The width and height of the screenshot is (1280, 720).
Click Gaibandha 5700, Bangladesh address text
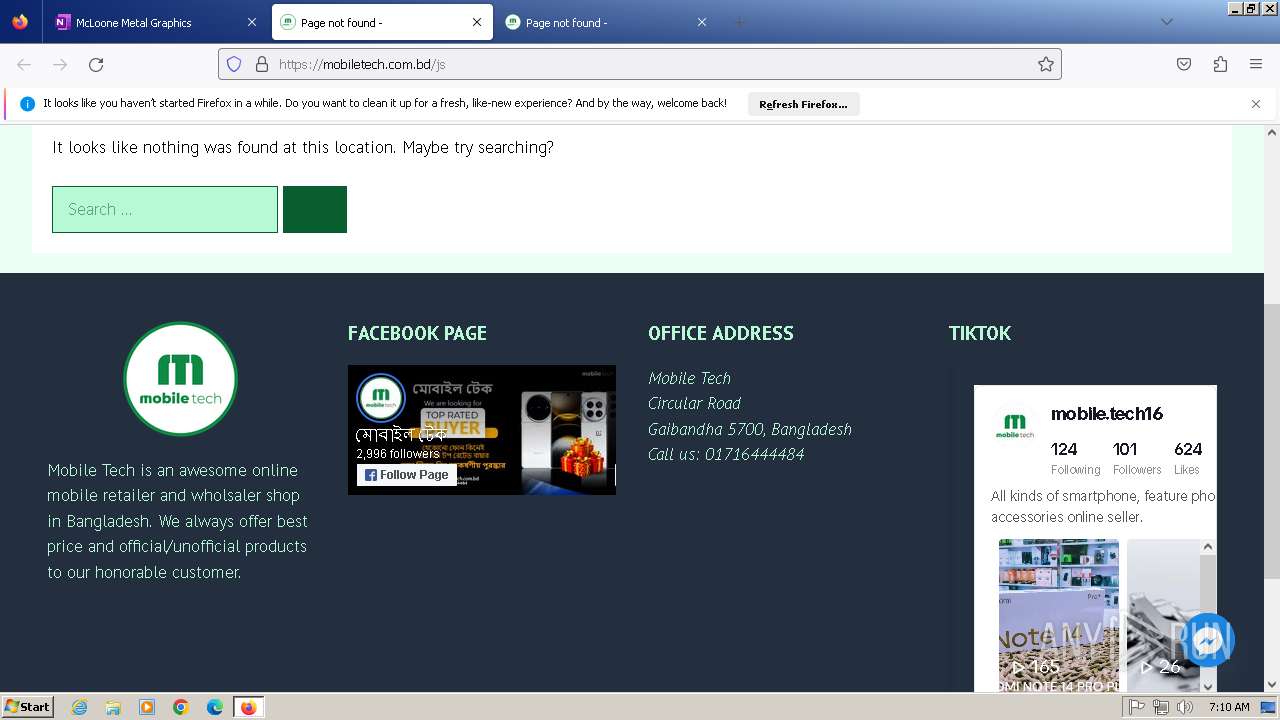tap(750, 429)
